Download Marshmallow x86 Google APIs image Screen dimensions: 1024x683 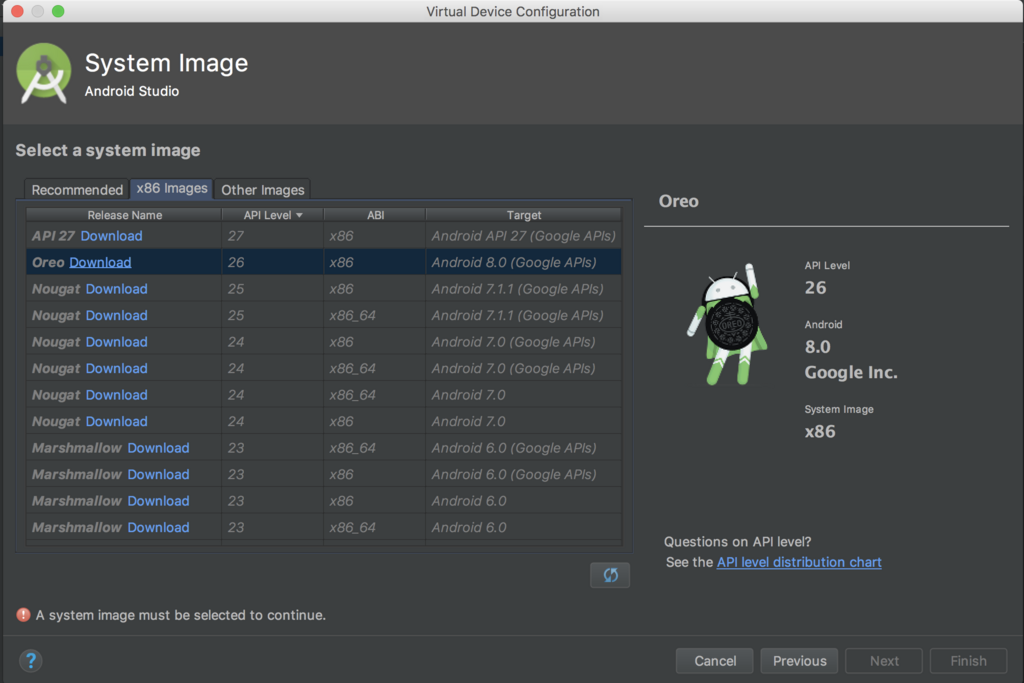[158, 475]
